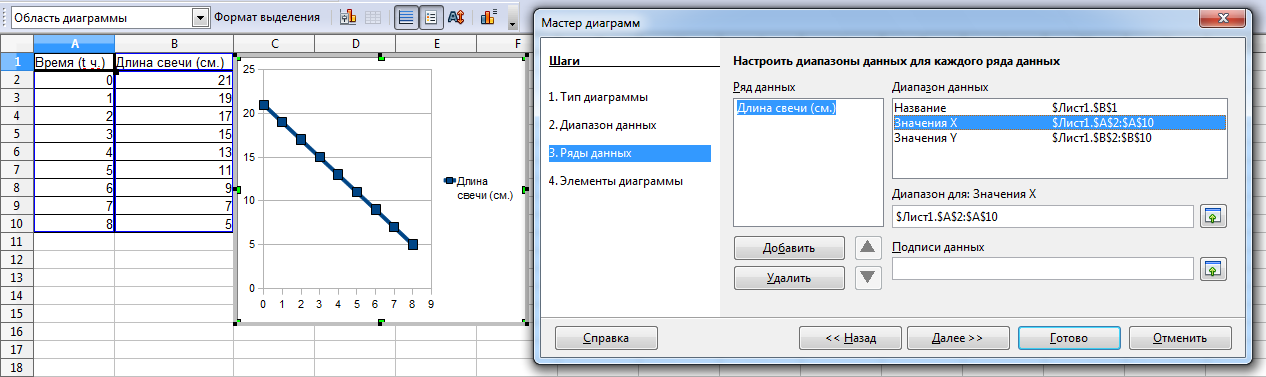Toggle horizontal grid lines icon

tap(407, 18)
